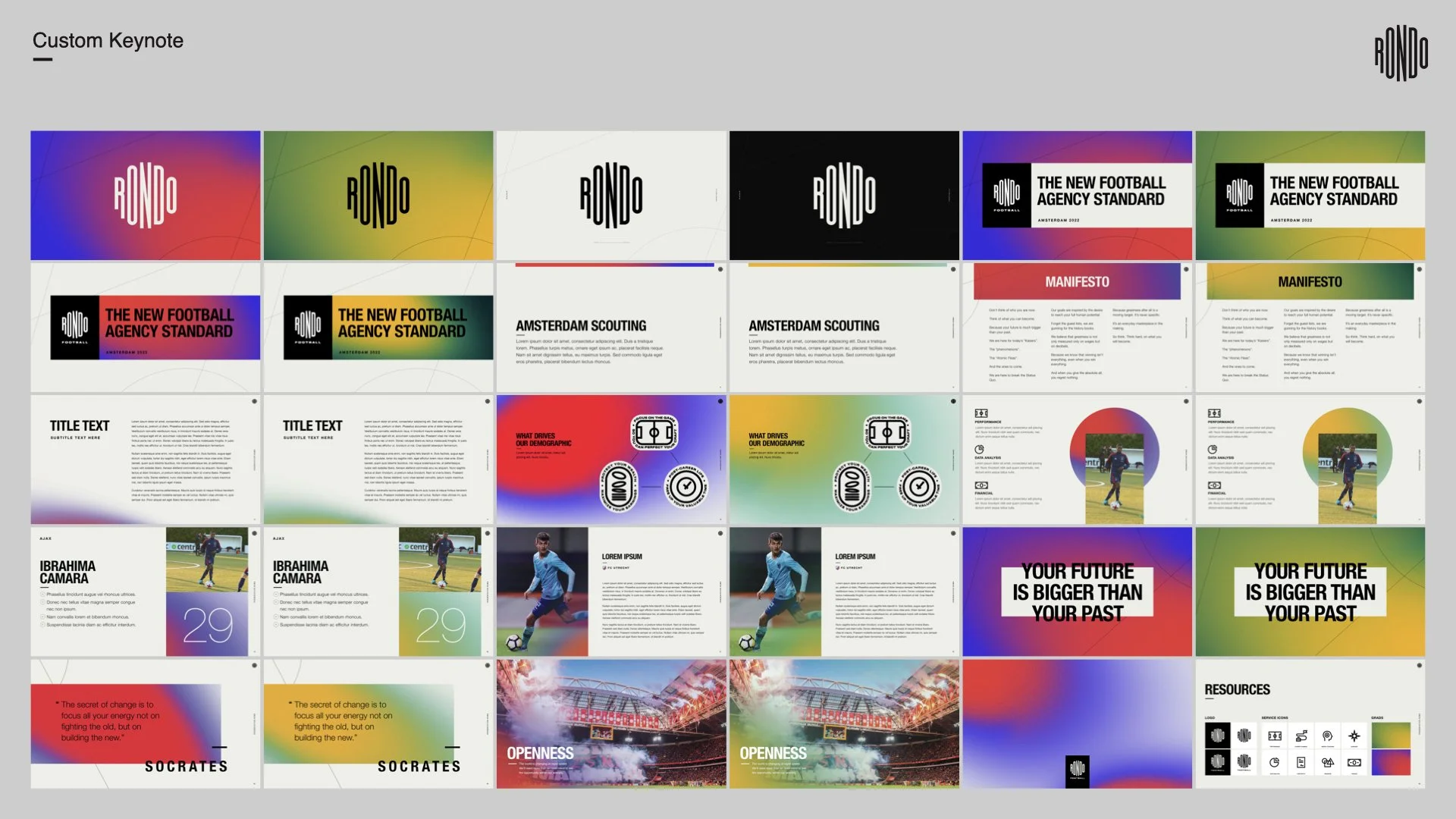Select the green-yellow gradient swatch under Grads
This screenshot has height=819, width=1456.
pyautogui.click(x=1391, y=736)
